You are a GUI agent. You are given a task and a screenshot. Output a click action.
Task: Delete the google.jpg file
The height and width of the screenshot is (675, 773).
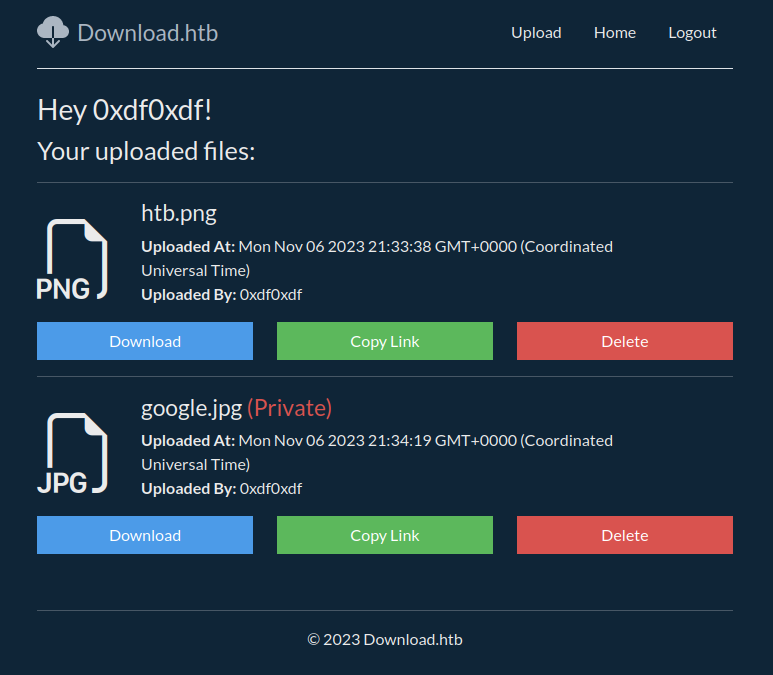click(625, 535)
